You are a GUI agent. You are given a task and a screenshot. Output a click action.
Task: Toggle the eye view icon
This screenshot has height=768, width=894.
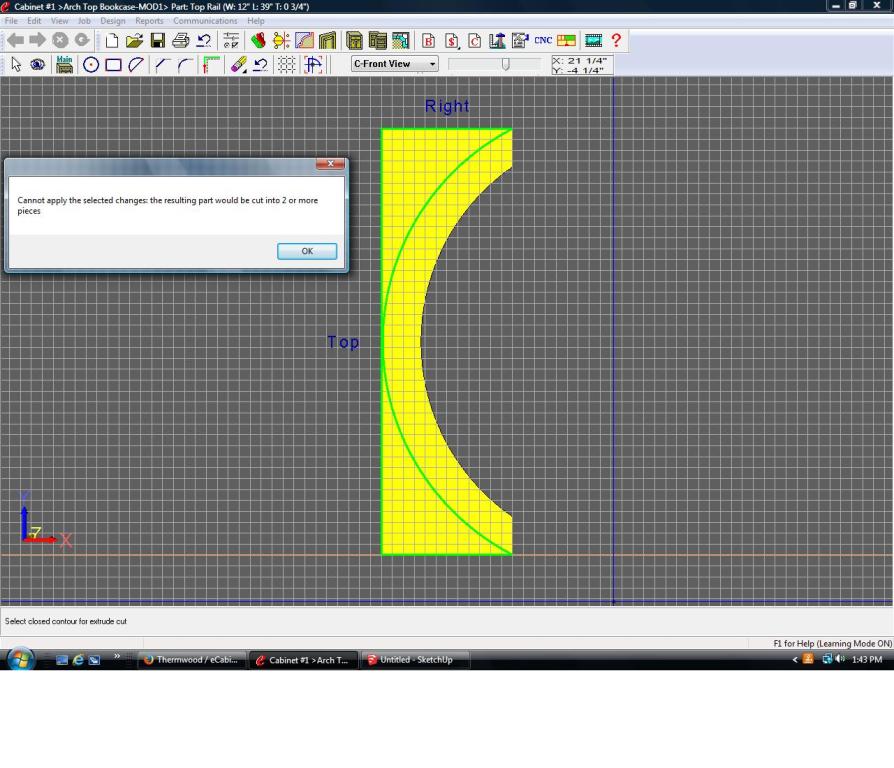point(38,65)
